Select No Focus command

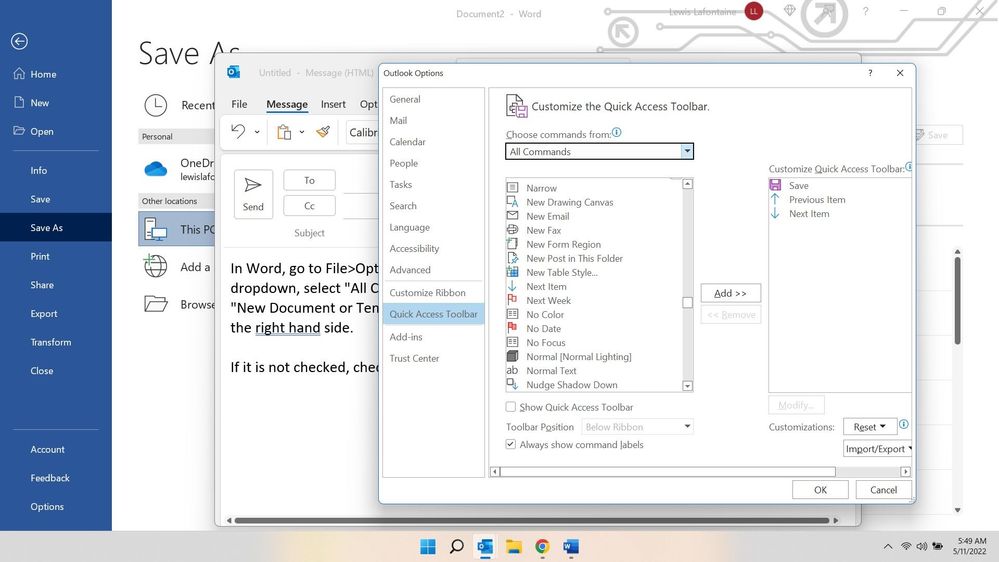[x=545, y=342]
